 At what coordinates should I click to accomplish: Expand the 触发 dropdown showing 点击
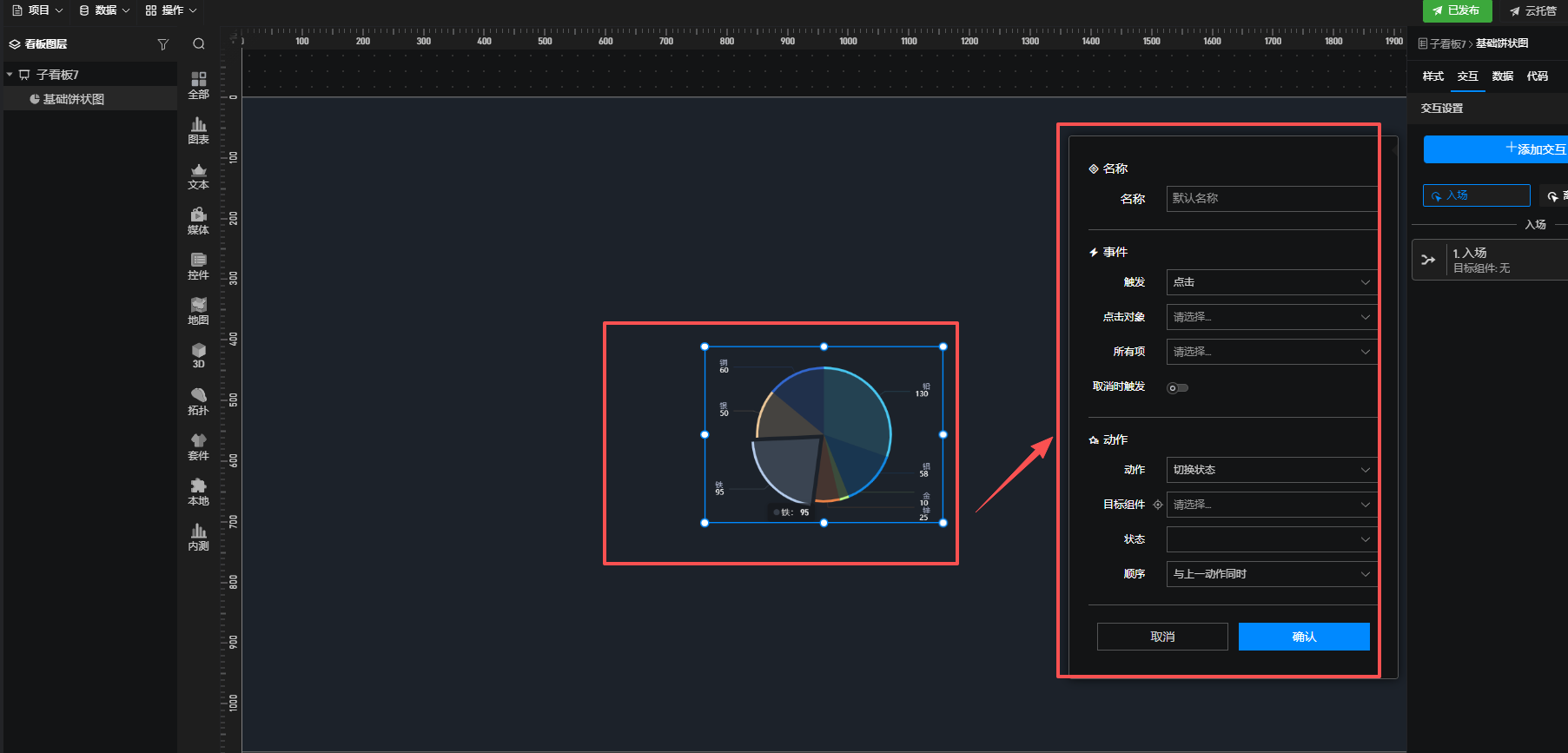(x=1270, y=282)
